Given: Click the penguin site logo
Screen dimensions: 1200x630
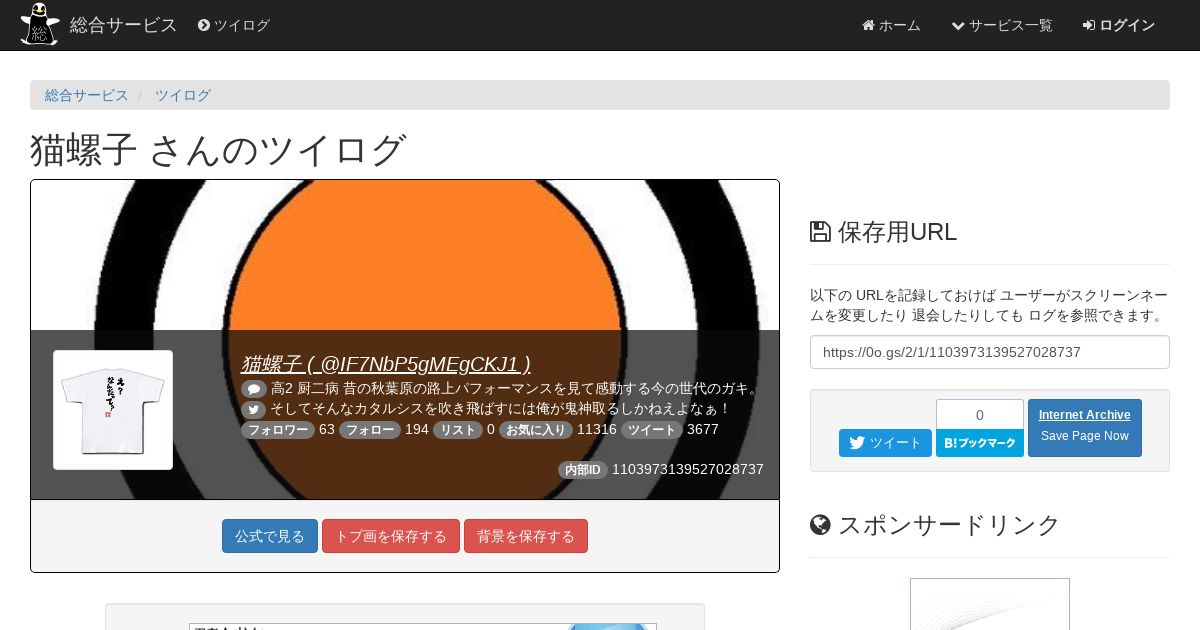Looking at the screenshot, I should [x=39, y=24].
